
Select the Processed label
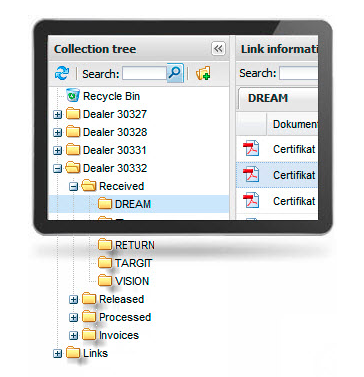125,317
